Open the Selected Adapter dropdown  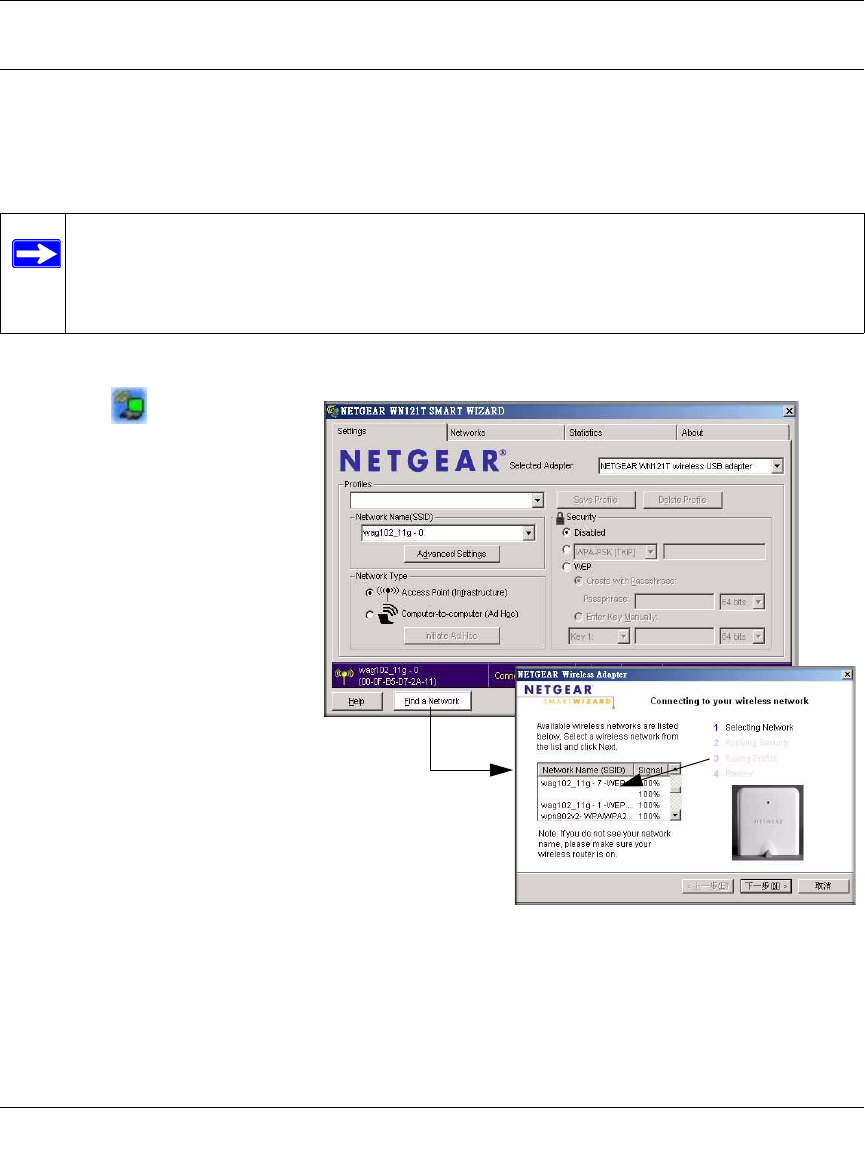click(x=777, y=466)
